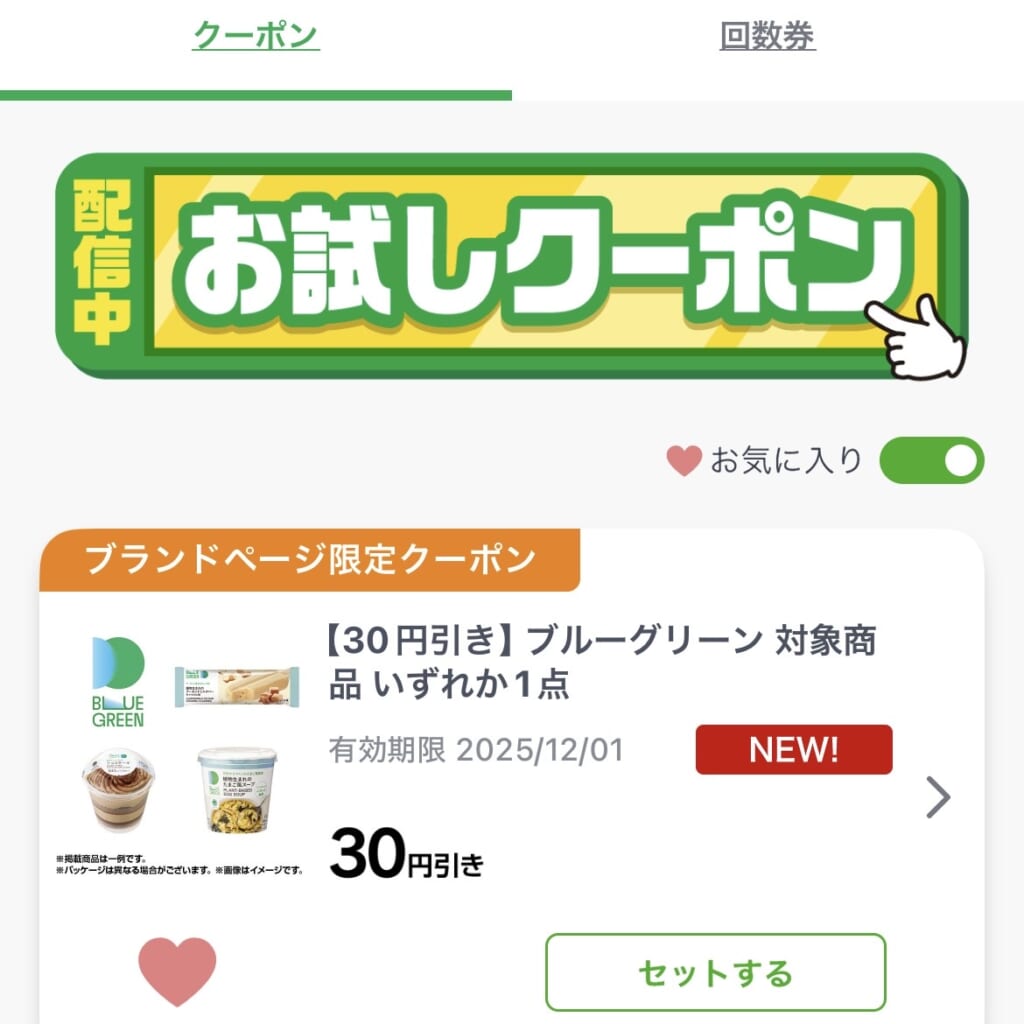
Task: Tap the soup cup product image
Action: coord(237,790)
